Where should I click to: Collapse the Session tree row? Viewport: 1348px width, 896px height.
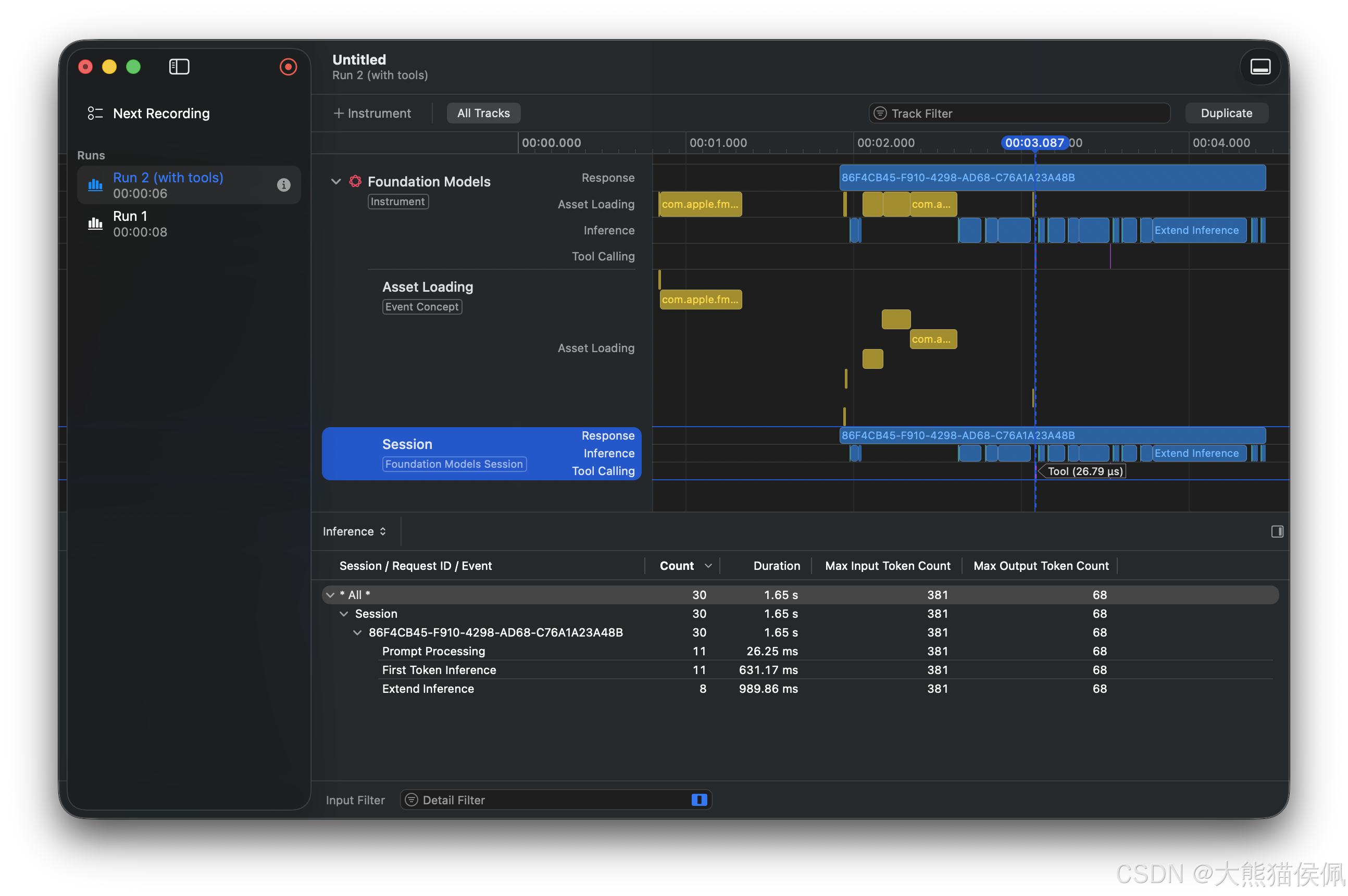tap(344, 614)
